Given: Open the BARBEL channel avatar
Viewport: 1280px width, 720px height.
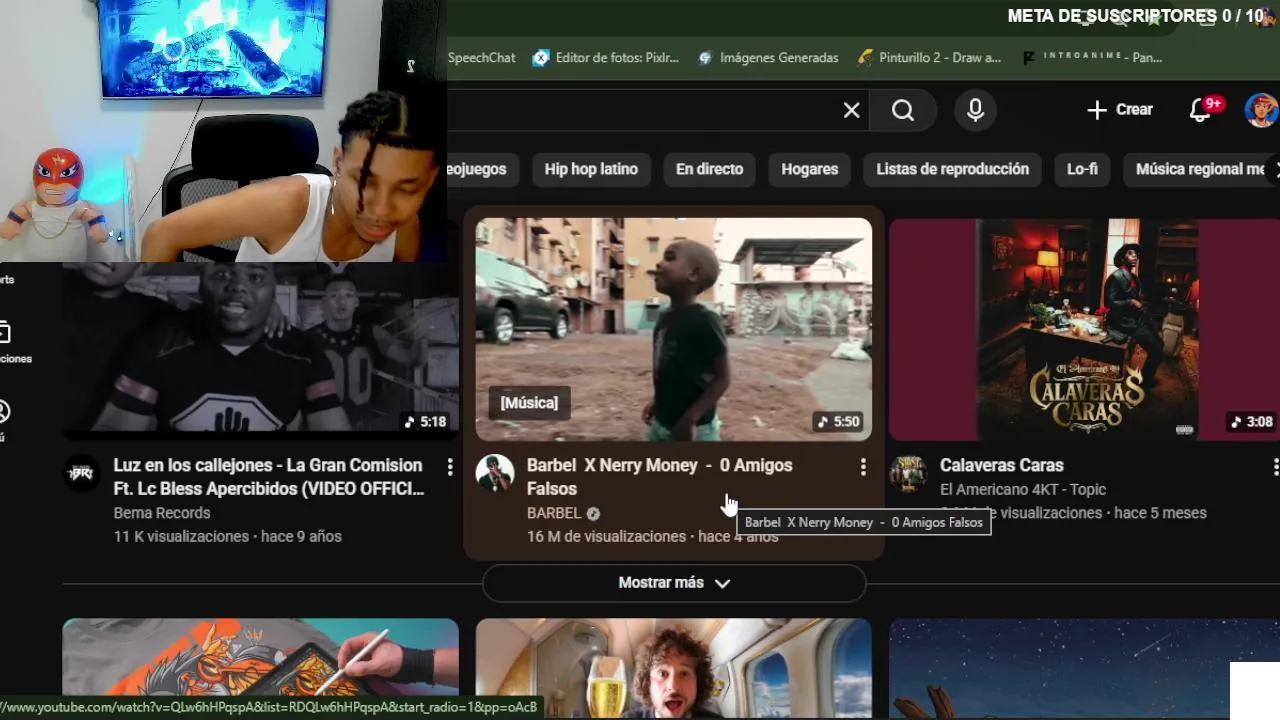Looking at the screenshot, I should click(495, 473).
